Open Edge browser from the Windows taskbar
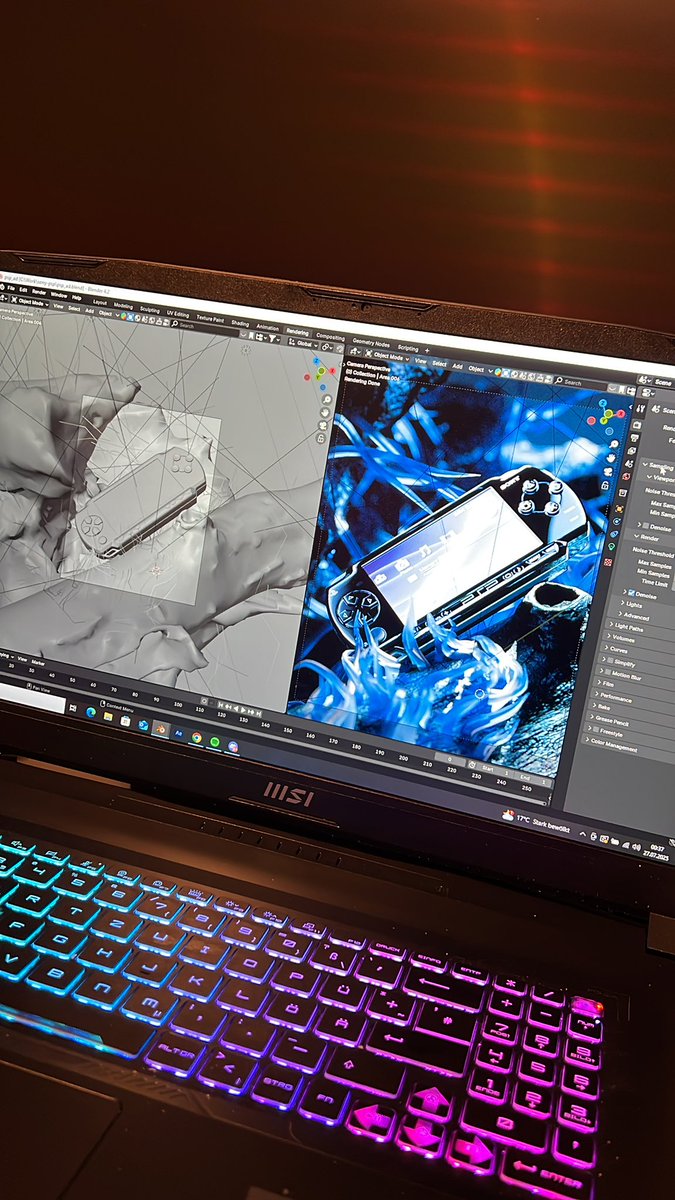The image size is (675, 1200). (91, 713)
